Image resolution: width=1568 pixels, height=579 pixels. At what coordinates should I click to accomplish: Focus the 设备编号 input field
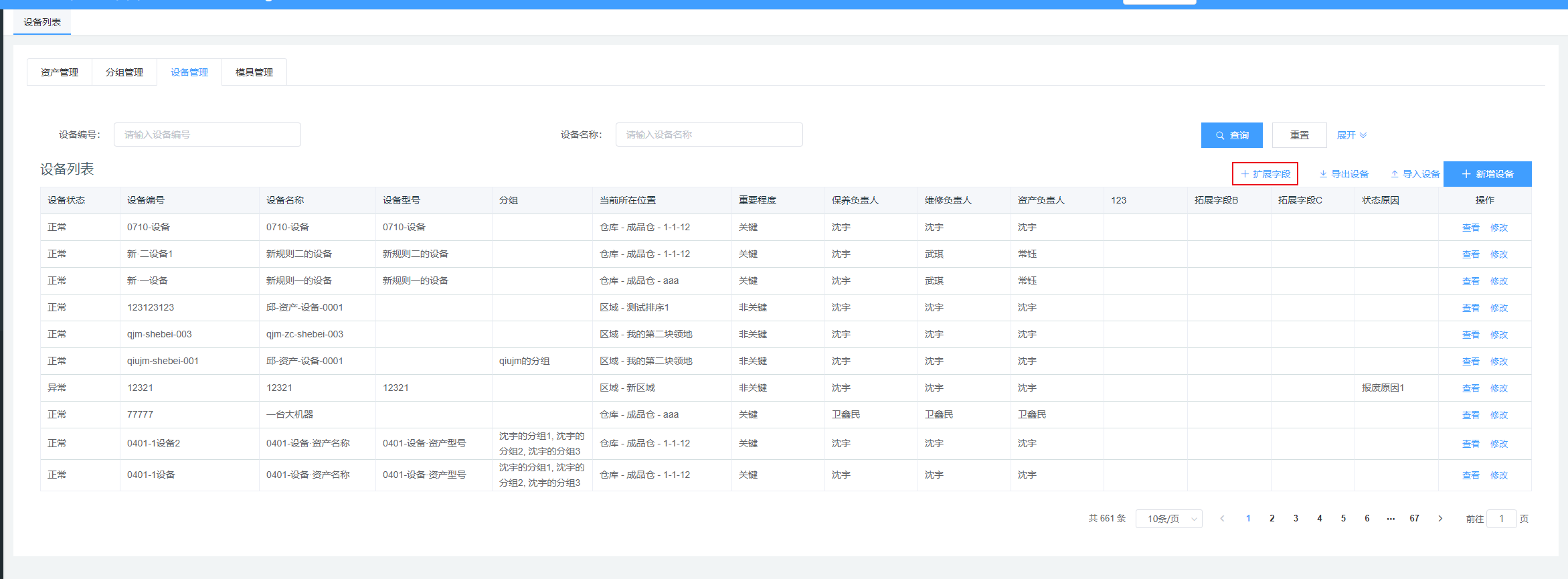coord(207,135)
